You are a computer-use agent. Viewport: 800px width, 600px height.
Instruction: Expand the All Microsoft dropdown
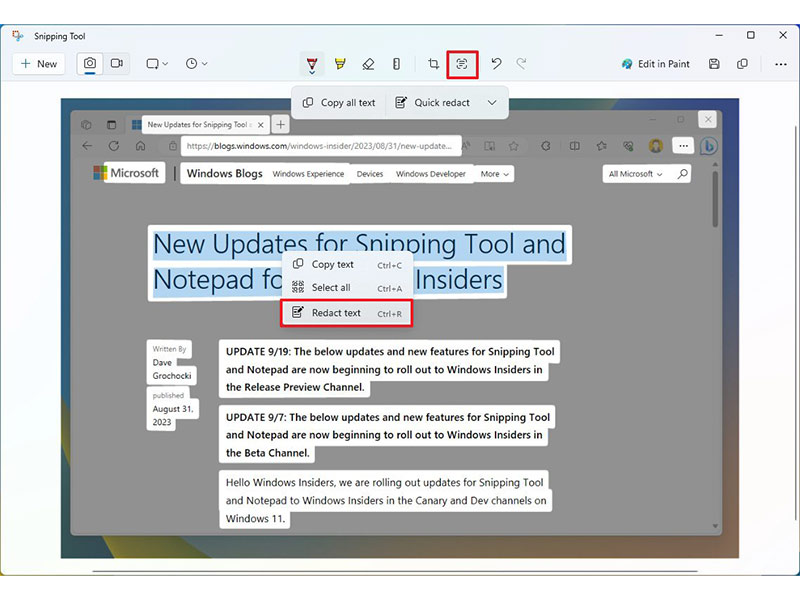coord(635,174)
